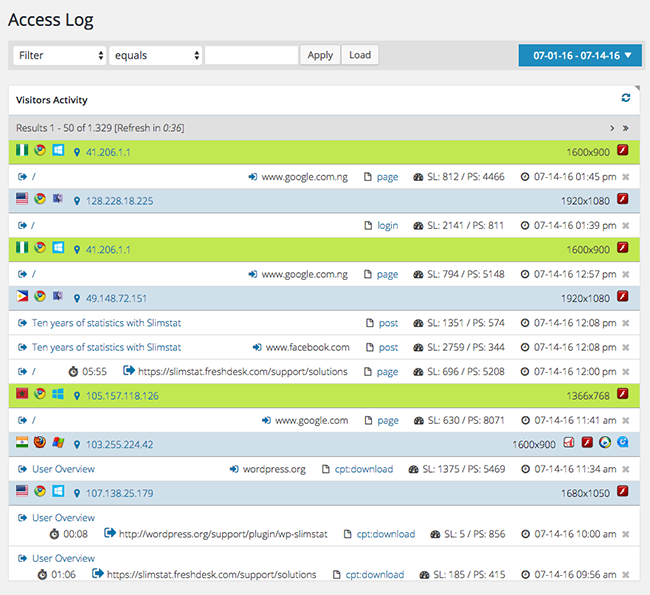Open IP 103.255.224.42 link
This screenshot has width=650, height=595.
[119, 445]
